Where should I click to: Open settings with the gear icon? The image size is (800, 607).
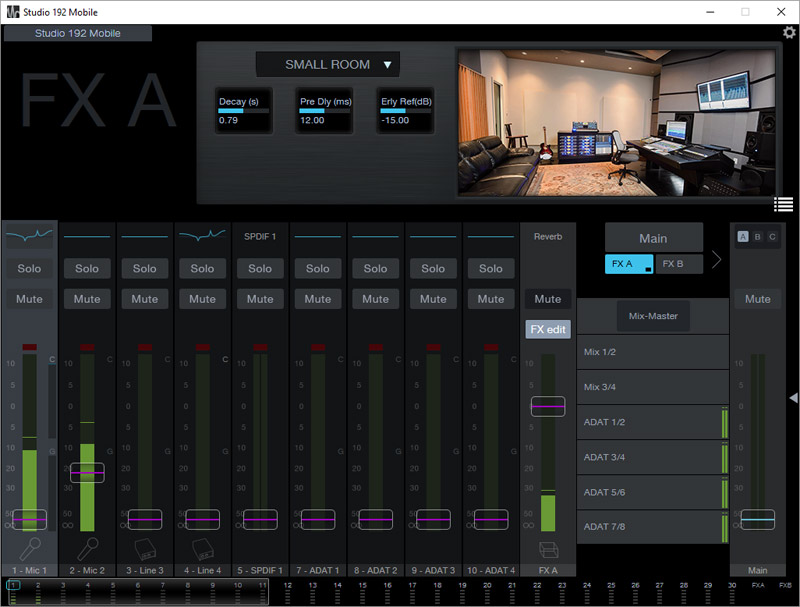tap(789, 33)
